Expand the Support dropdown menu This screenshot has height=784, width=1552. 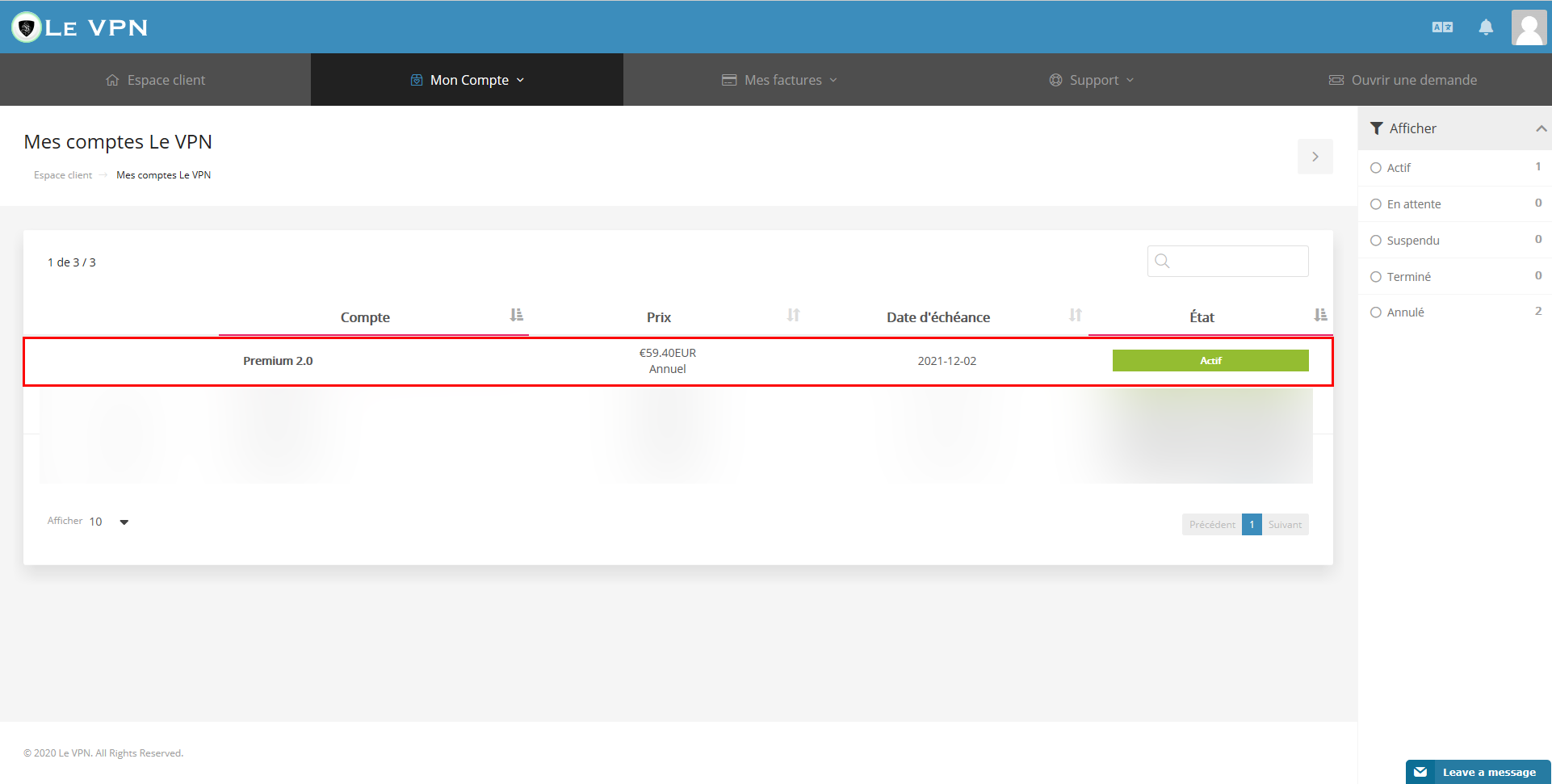1092,80
